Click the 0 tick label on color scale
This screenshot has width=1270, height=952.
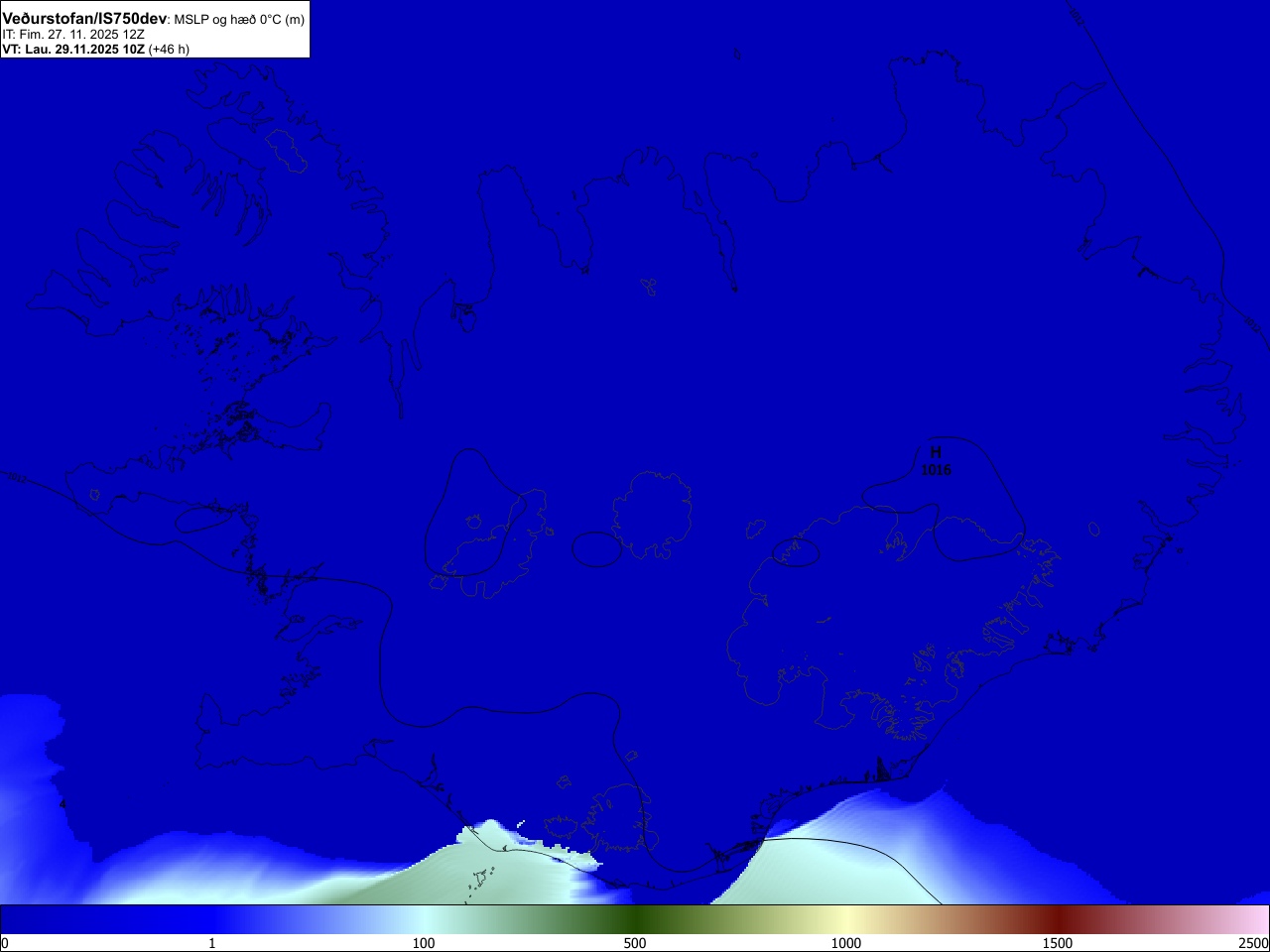(x=5, y=943)
